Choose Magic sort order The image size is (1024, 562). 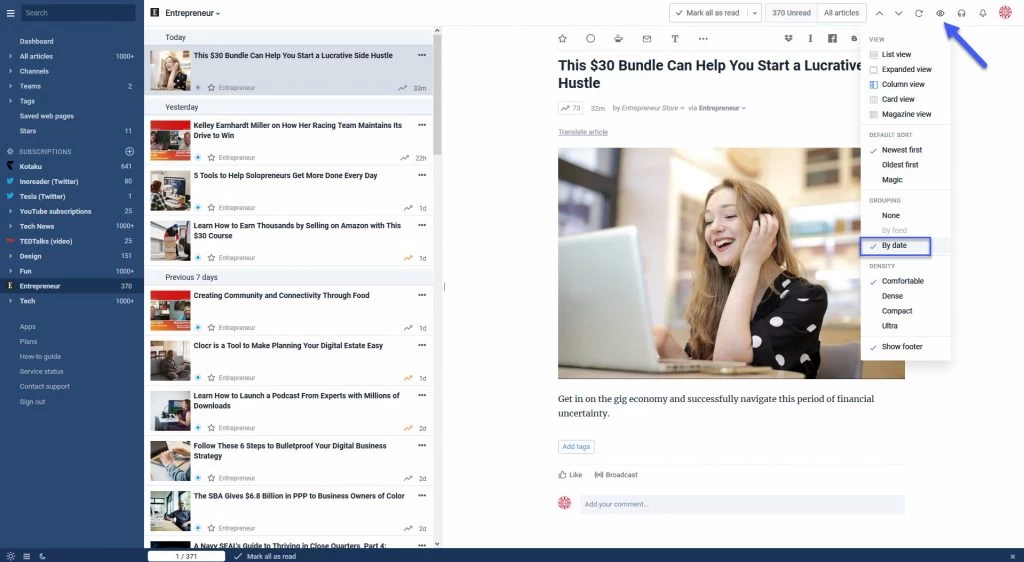click(x=892, y=180)
